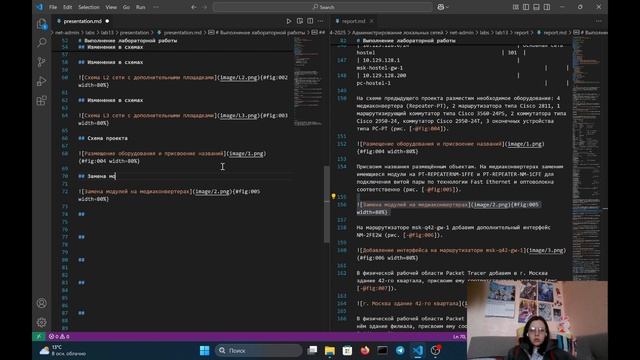Open the Accounts menu icon
The width and height of the screenshot is (640, 360).
pos(42,303)
